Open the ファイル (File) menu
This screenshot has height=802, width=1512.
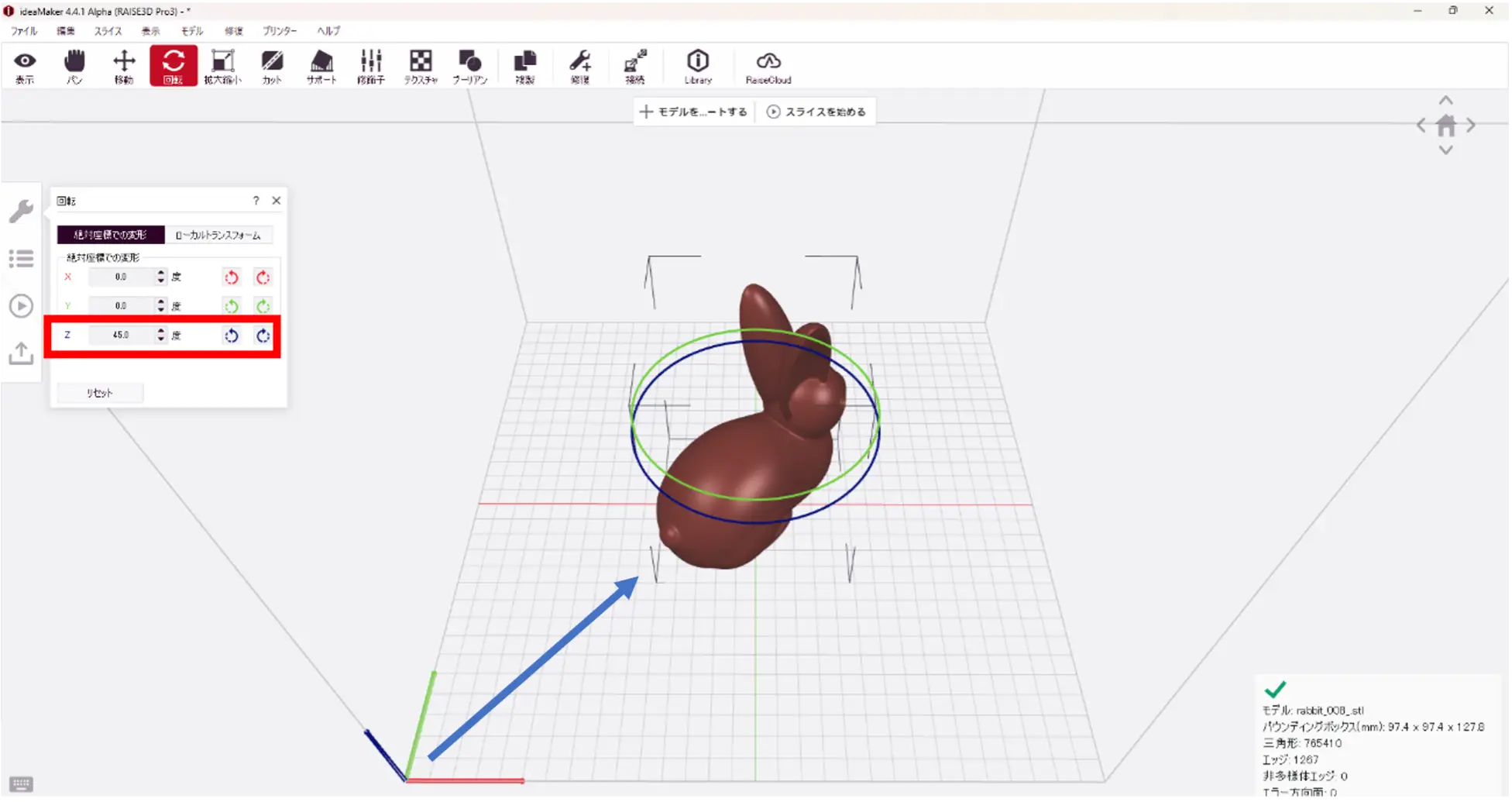pyautogui.click(x=24, y=31)
